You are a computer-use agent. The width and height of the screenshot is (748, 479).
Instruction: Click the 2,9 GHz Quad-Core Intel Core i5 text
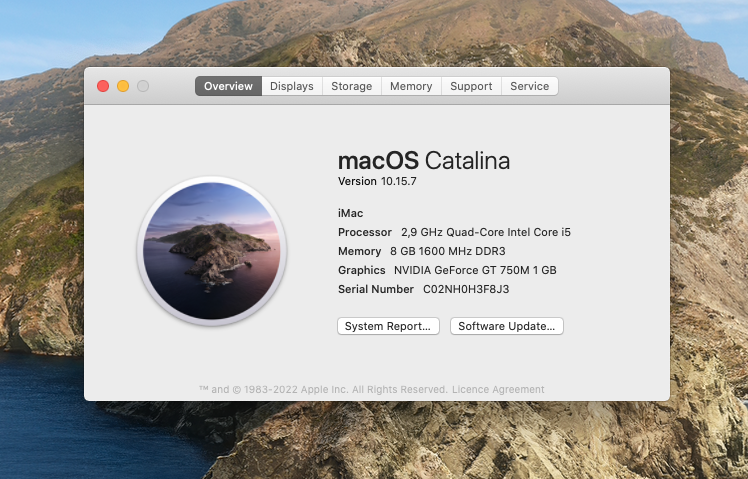pyautogui.click(x=486, y=232)
